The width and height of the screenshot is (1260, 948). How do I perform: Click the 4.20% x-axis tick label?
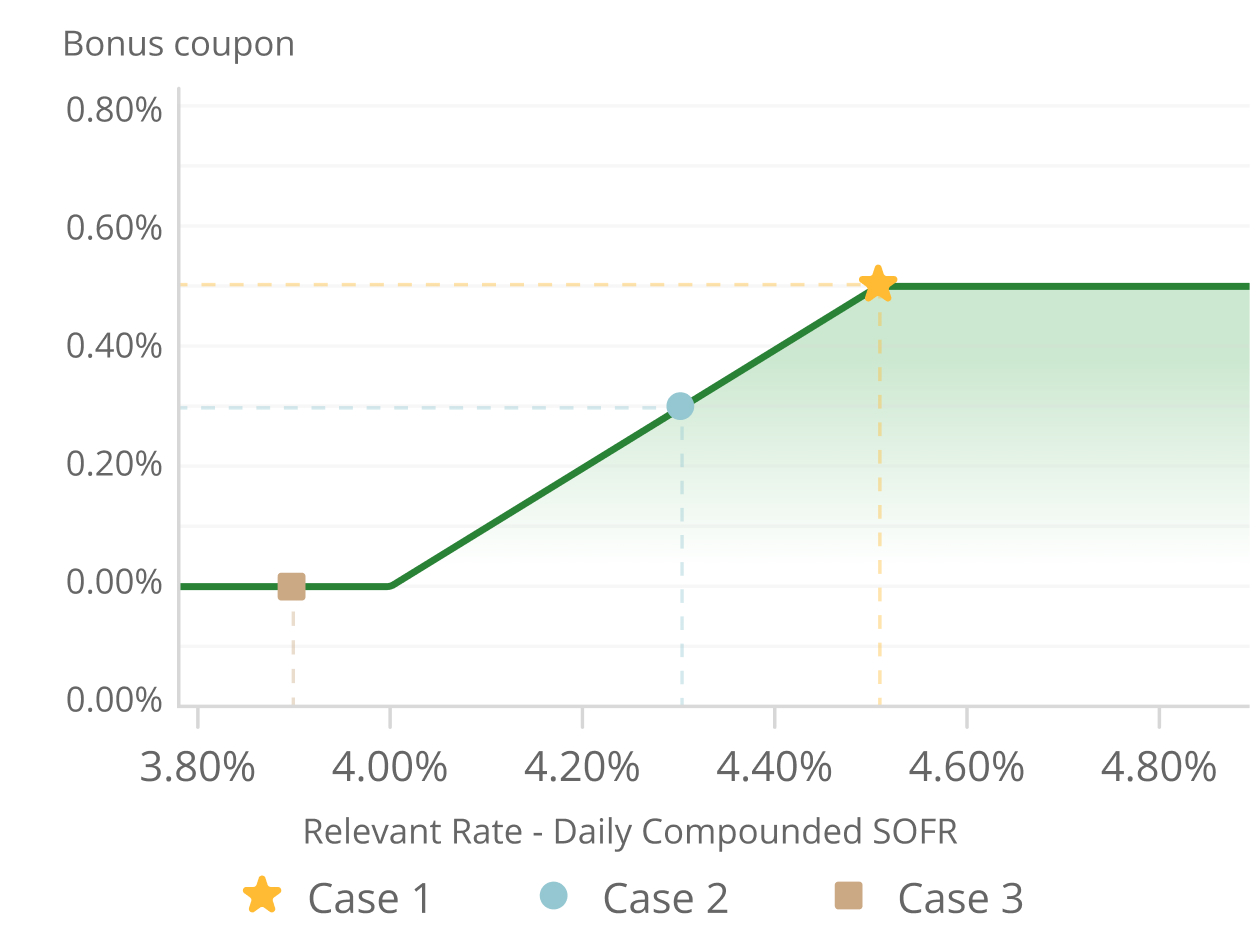582,768
